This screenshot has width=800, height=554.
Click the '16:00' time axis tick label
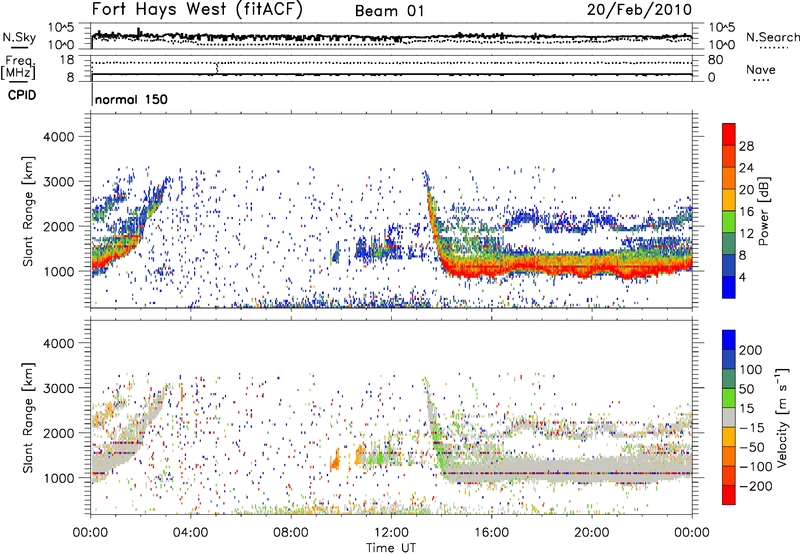[491, 533]
